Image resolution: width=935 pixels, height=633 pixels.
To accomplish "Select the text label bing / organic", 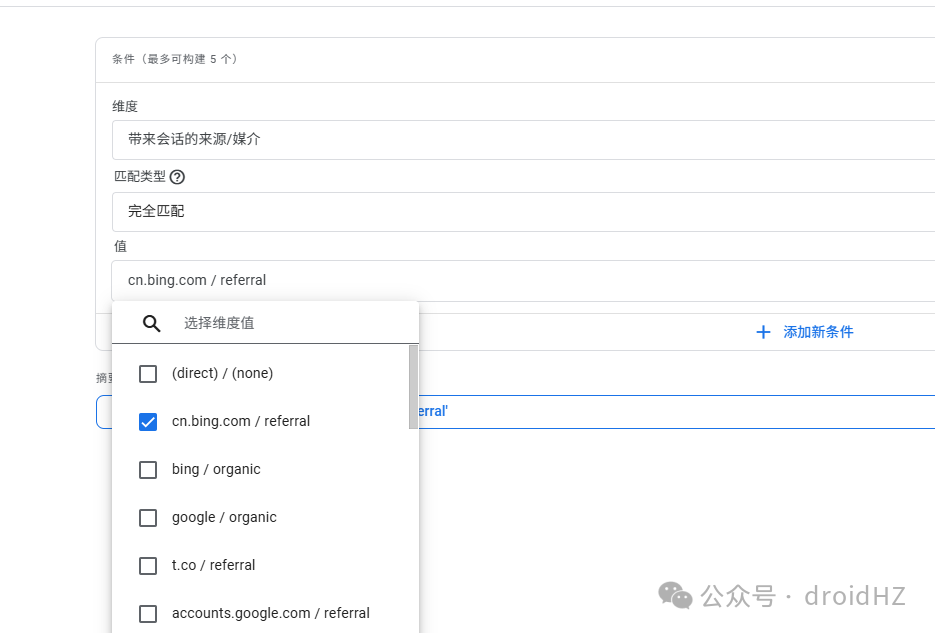I will (x=216, y=470).
